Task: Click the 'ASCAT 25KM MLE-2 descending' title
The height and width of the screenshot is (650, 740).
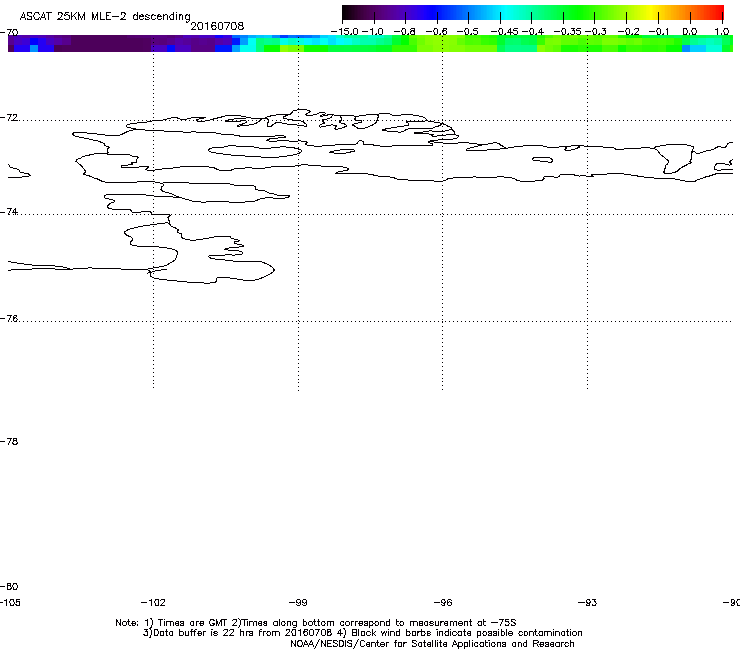Action: (x=105, y=16)
